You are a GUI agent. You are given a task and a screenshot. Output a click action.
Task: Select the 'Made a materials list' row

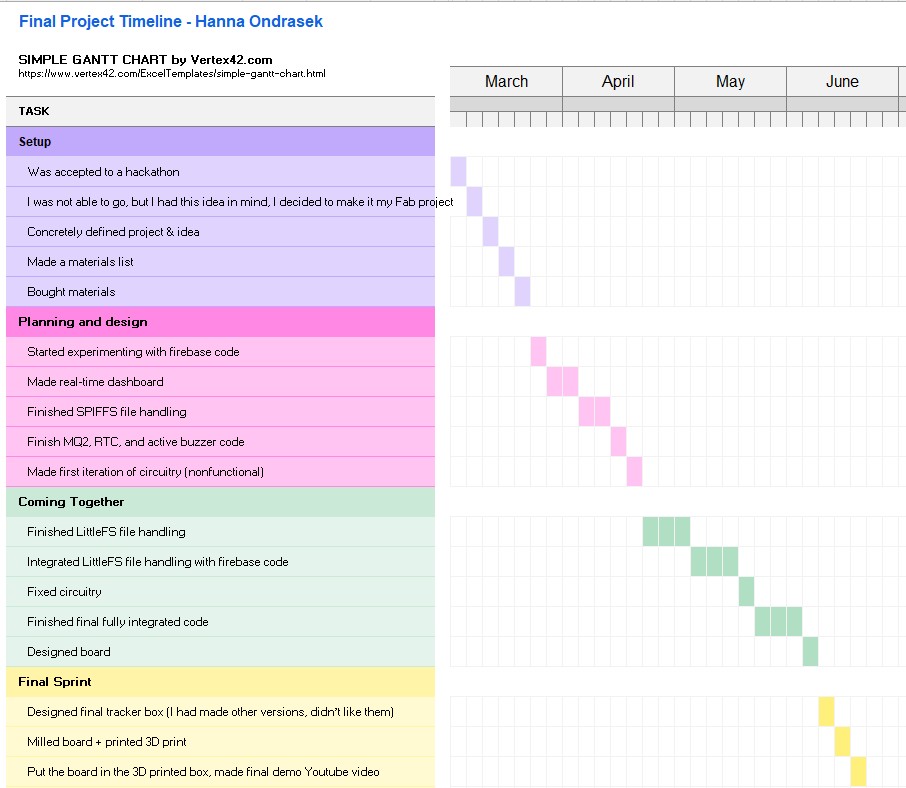click(x=220, y=262)
